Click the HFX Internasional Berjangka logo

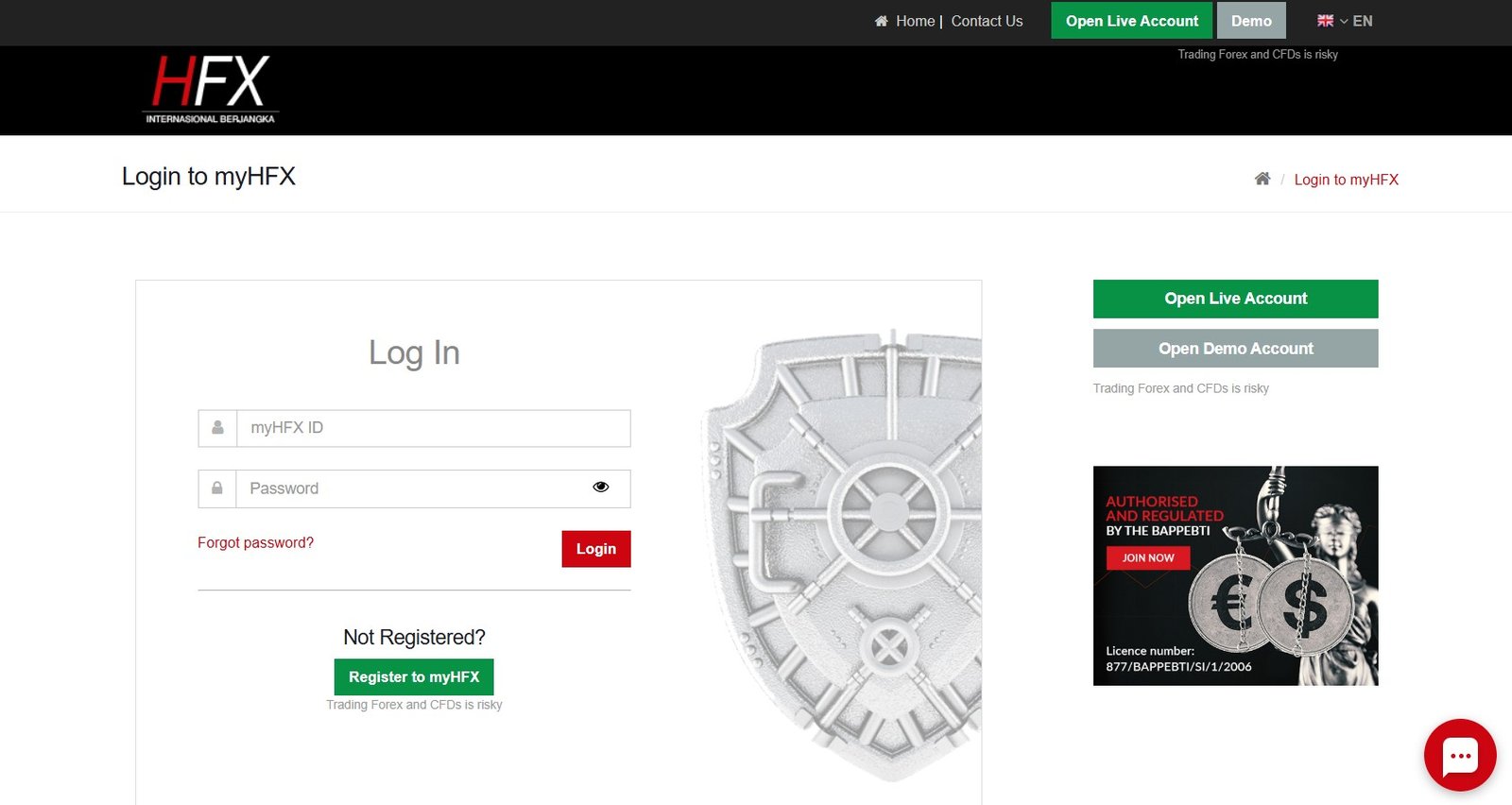coord(211,90)
